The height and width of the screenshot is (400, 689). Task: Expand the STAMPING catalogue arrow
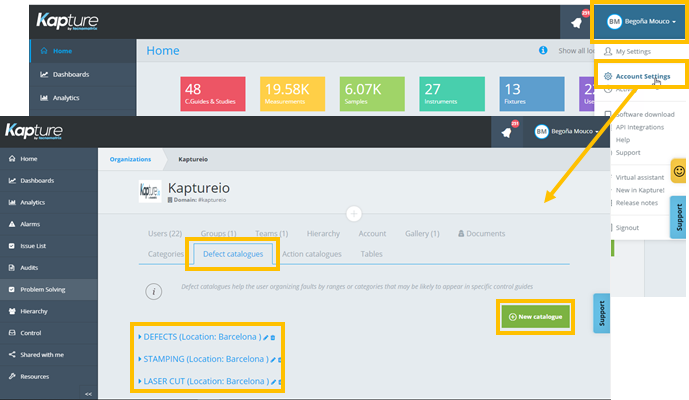pos(140,359)
